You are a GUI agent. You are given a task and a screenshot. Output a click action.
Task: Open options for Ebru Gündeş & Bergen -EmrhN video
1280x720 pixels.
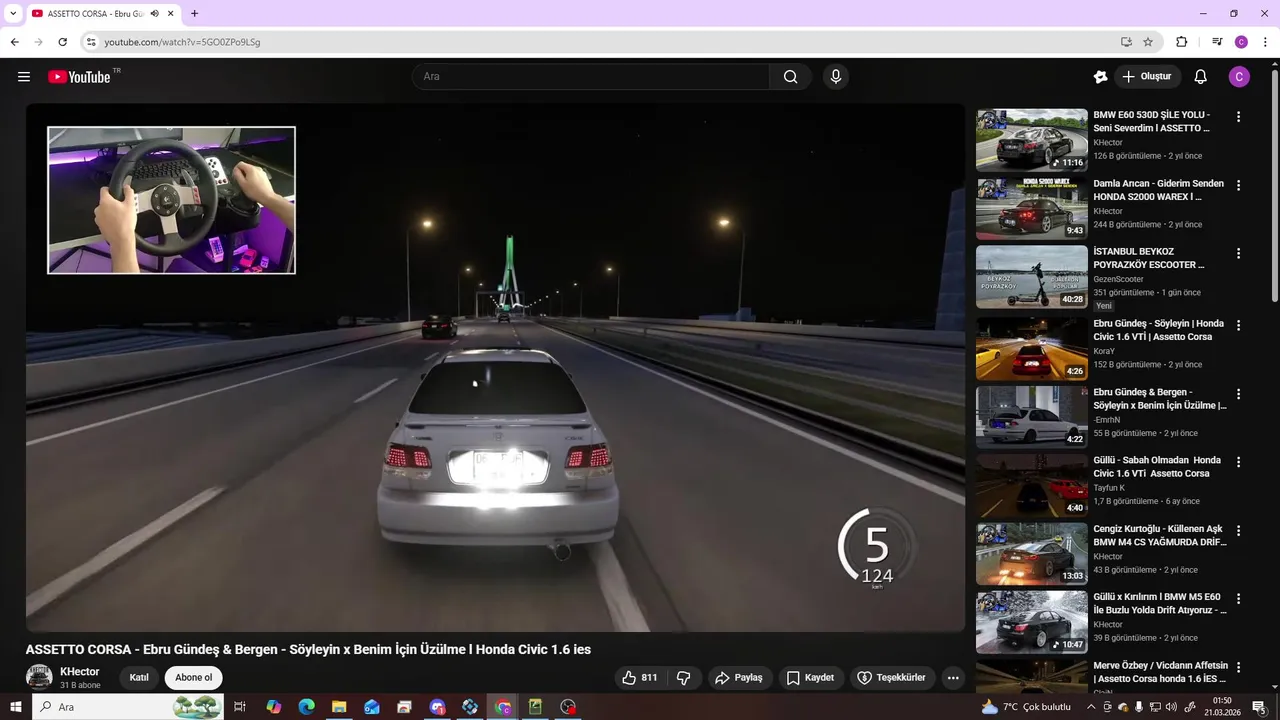click(1238, 394)
